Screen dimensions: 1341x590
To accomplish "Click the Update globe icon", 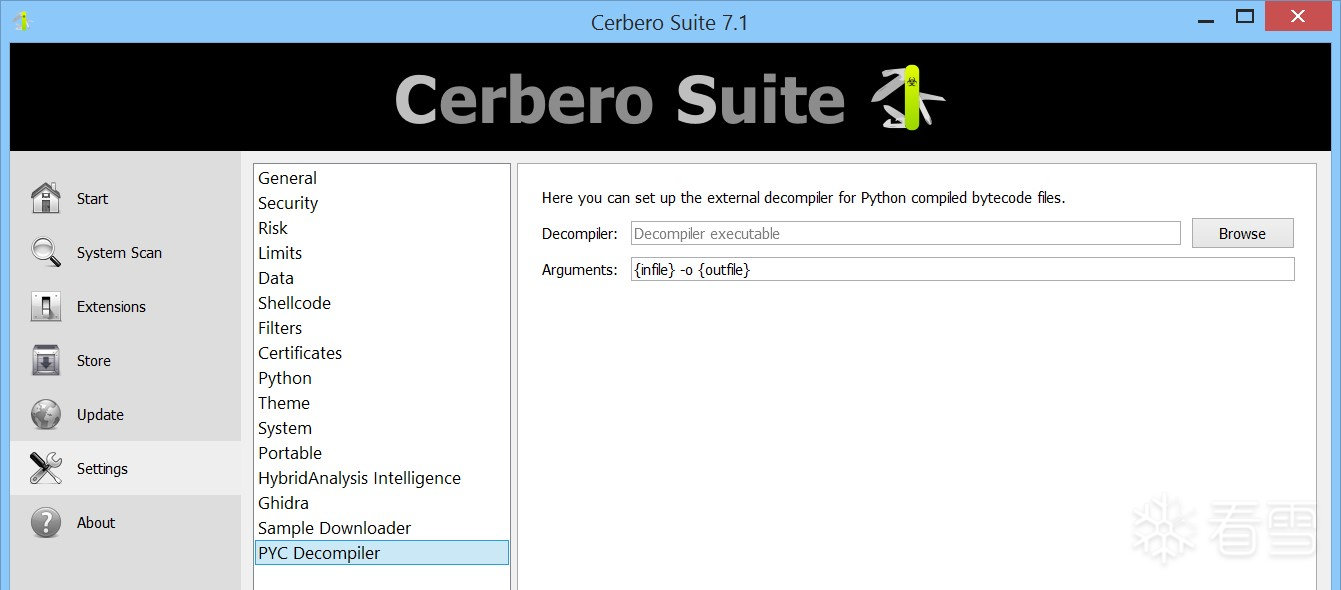I will coord(46,414).
